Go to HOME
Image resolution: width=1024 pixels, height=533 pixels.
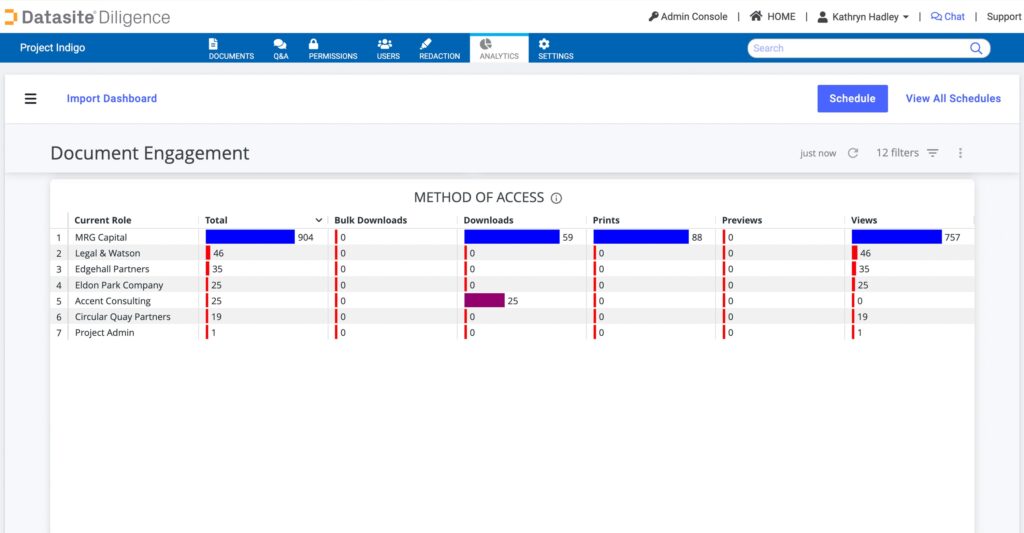pos(773,17)
